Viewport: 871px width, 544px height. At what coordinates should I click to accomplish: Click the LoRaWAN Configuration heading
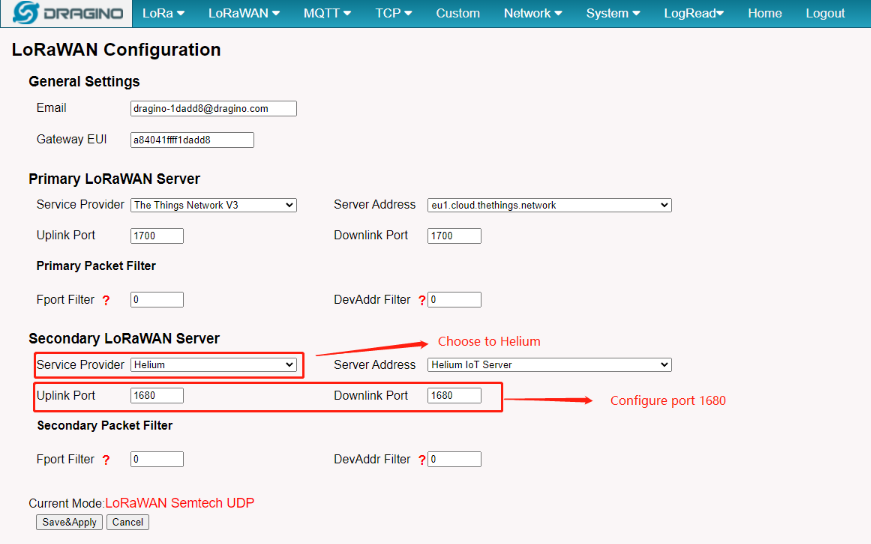[116, 50]
